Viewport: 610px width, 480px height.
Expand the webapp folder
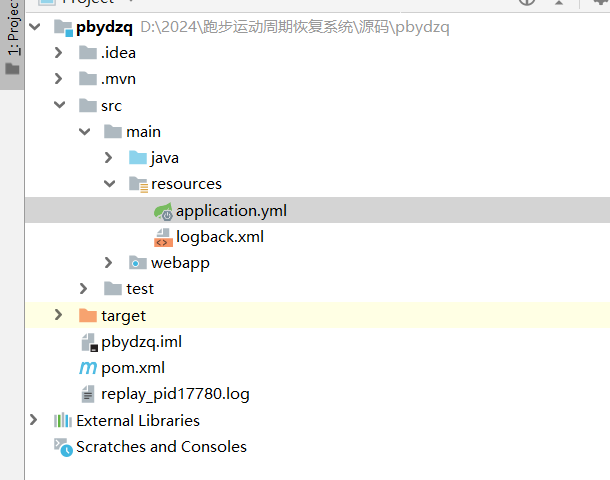click(x=109, y=263)
